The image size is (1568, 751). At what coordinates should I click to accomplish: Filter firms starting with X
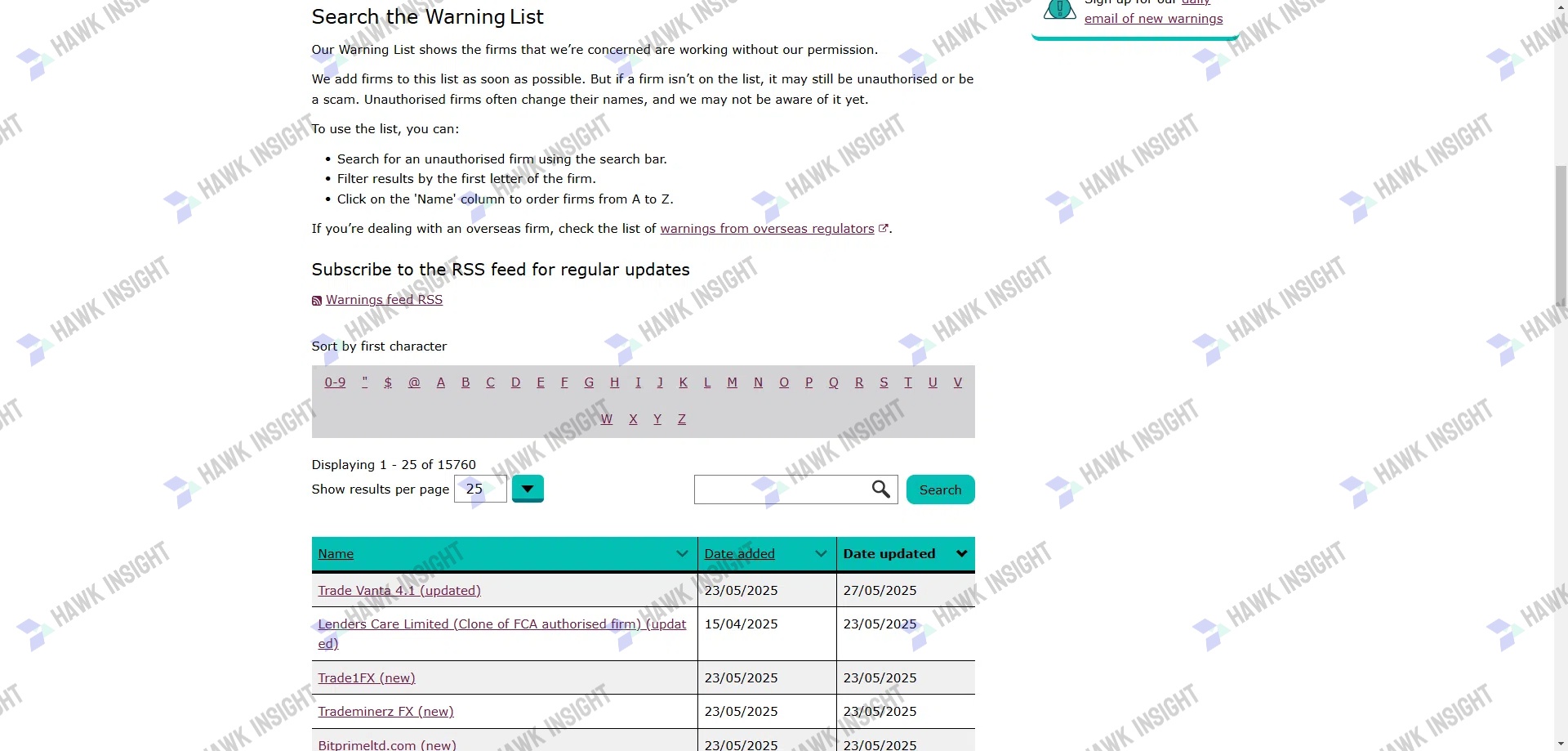point(633,418)
